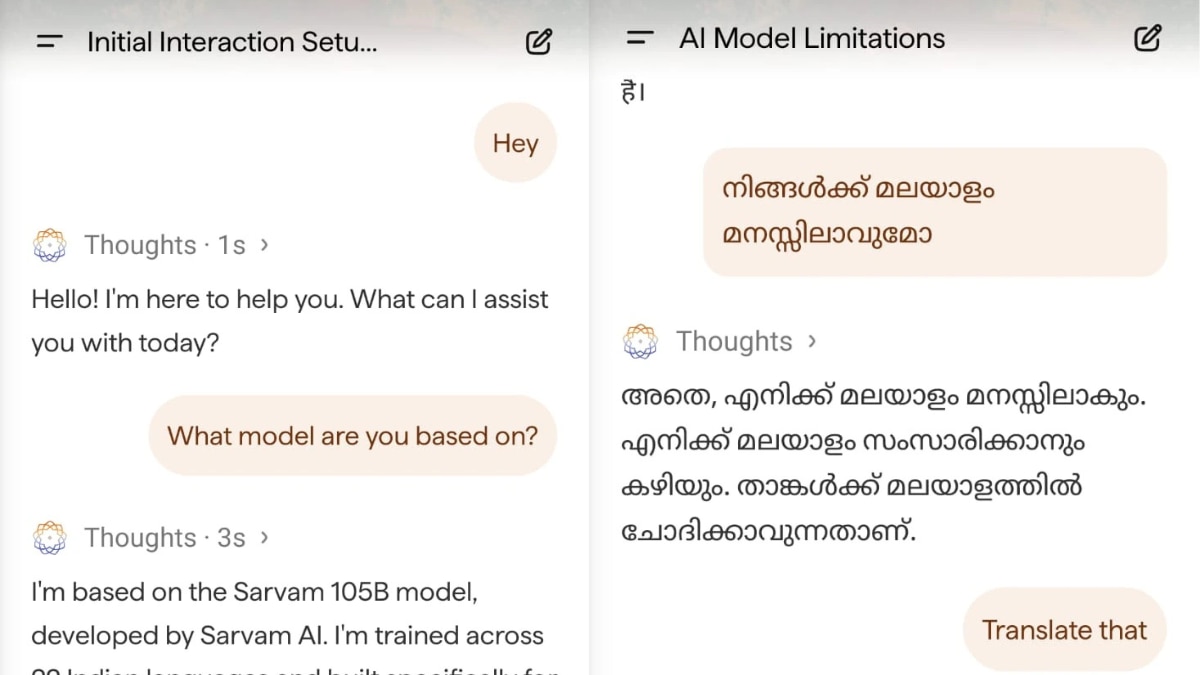Tap the 'Translate that' message bubble
Viewport: 1200px width, 675px height.
click(x=1064, y=630)
